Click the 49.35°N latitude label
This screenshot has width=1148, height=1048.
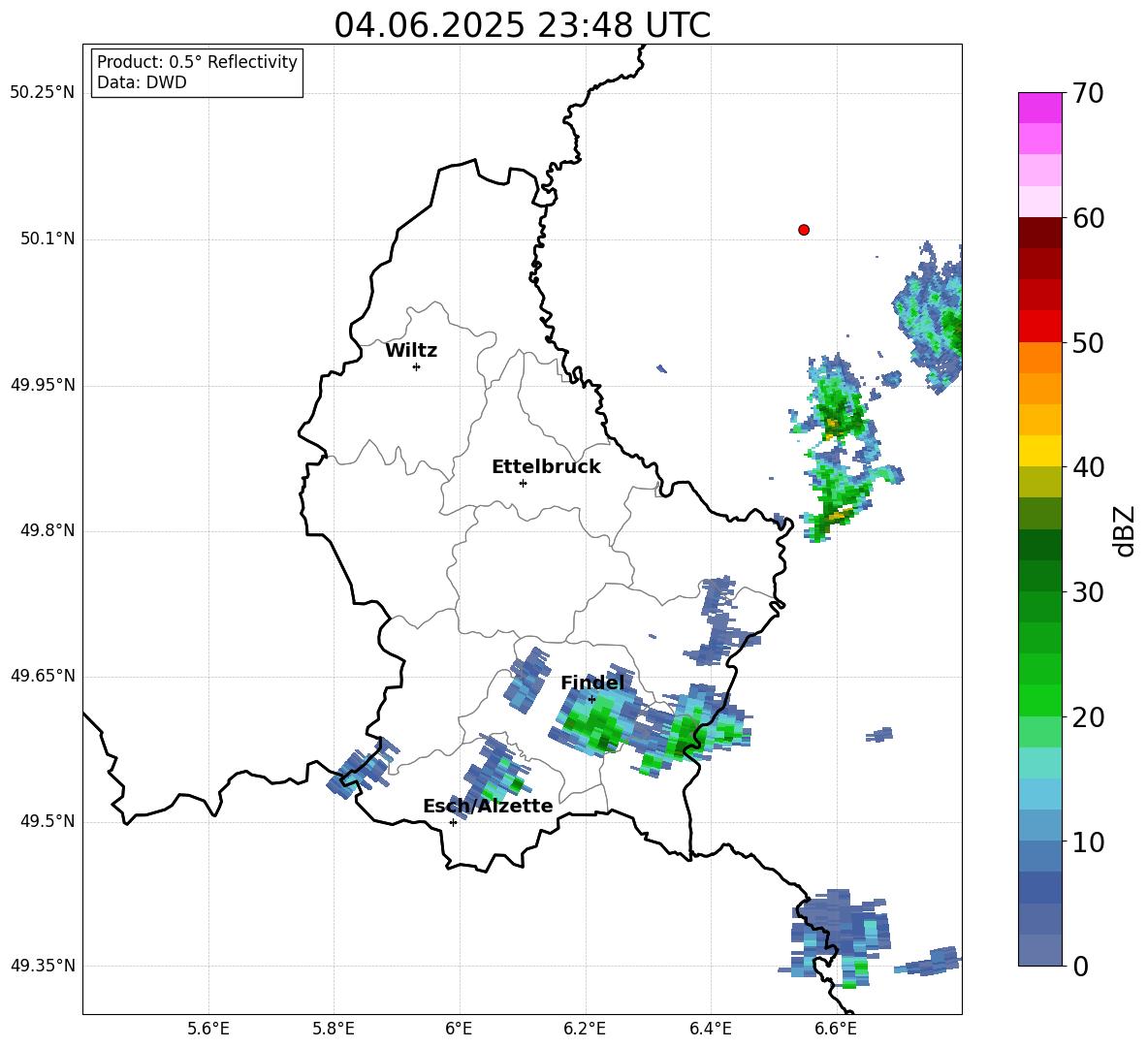pos(43,966)
